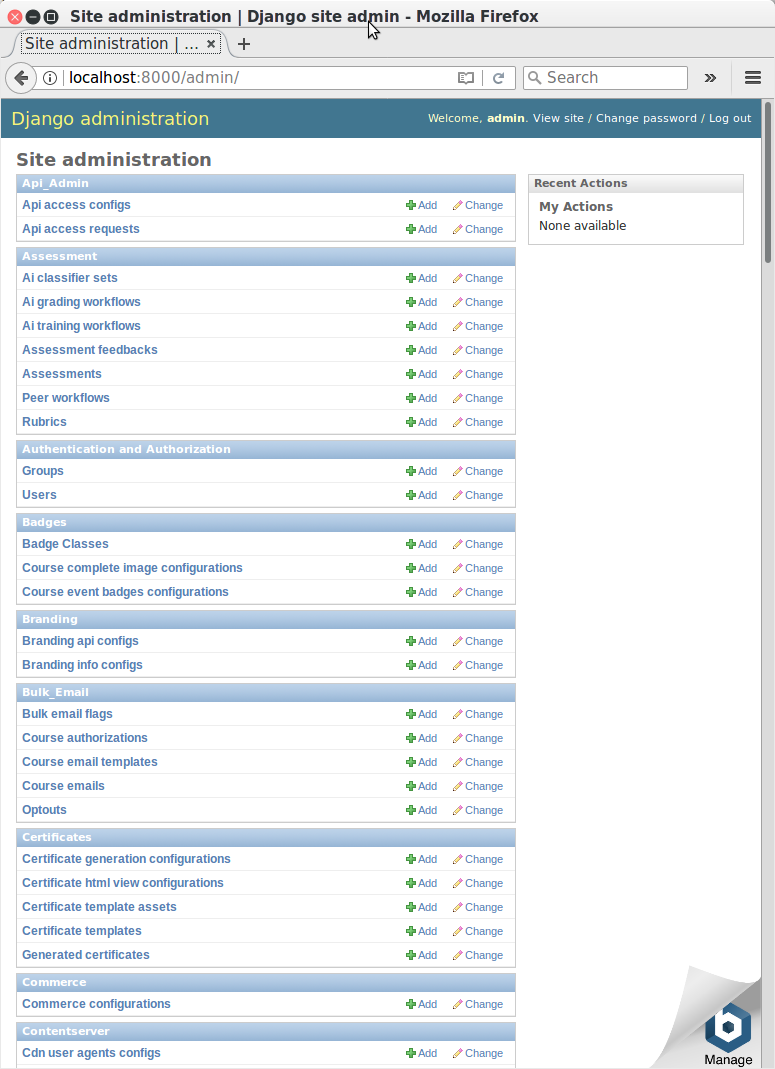Open Certificate html view configurations link

pos(123,882)
